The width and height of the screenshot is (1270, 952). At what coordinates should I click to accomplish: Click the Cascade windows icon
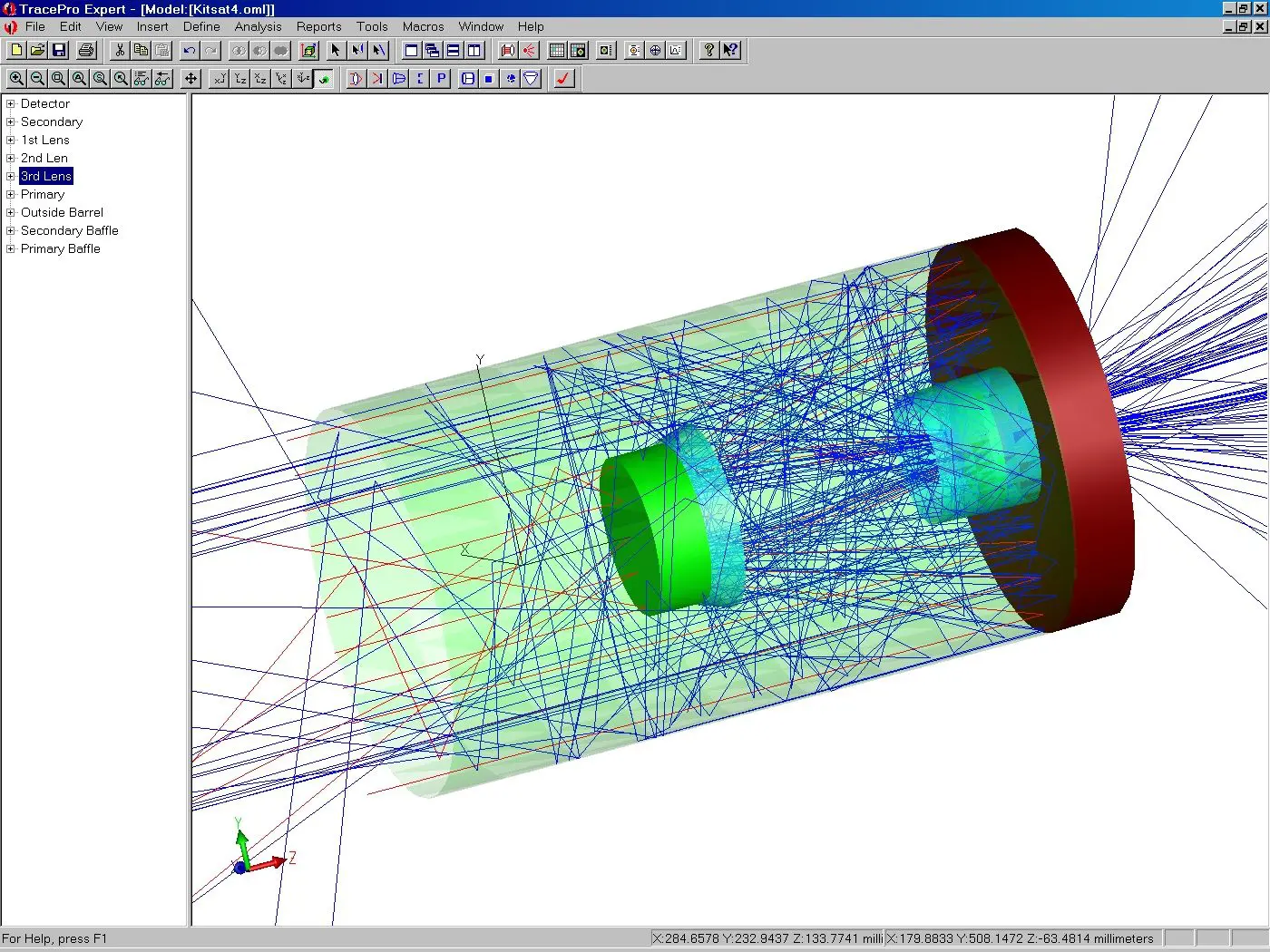click(432, 51)
